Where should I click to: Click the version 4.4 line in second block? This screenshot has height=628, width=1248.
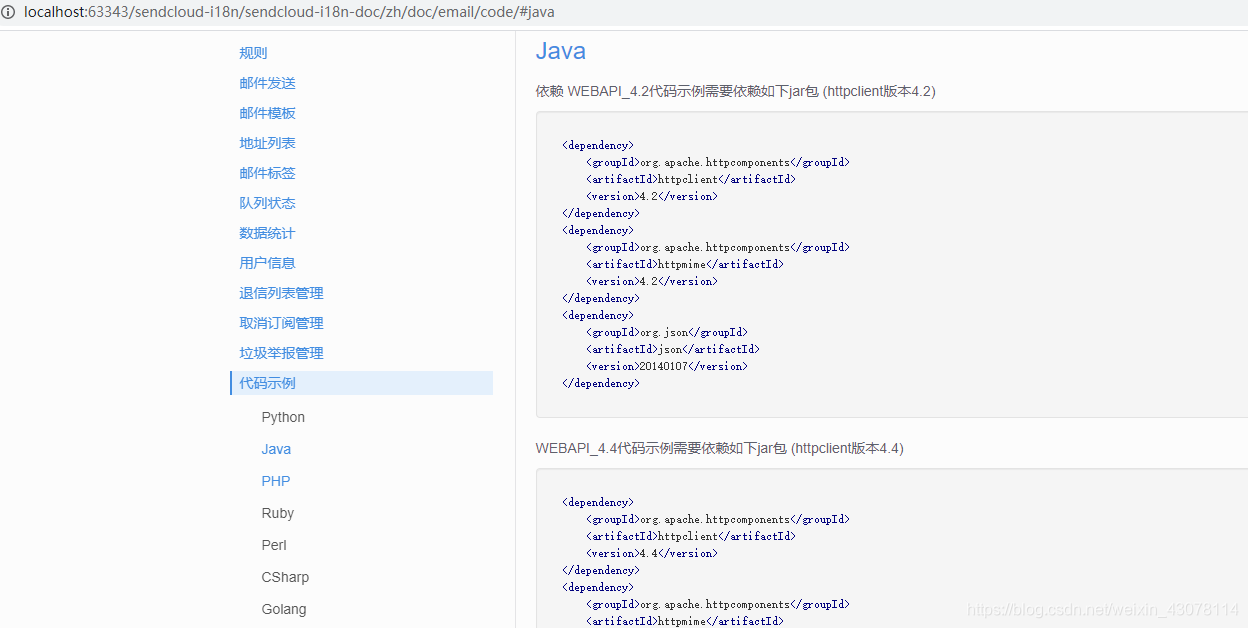652,553
